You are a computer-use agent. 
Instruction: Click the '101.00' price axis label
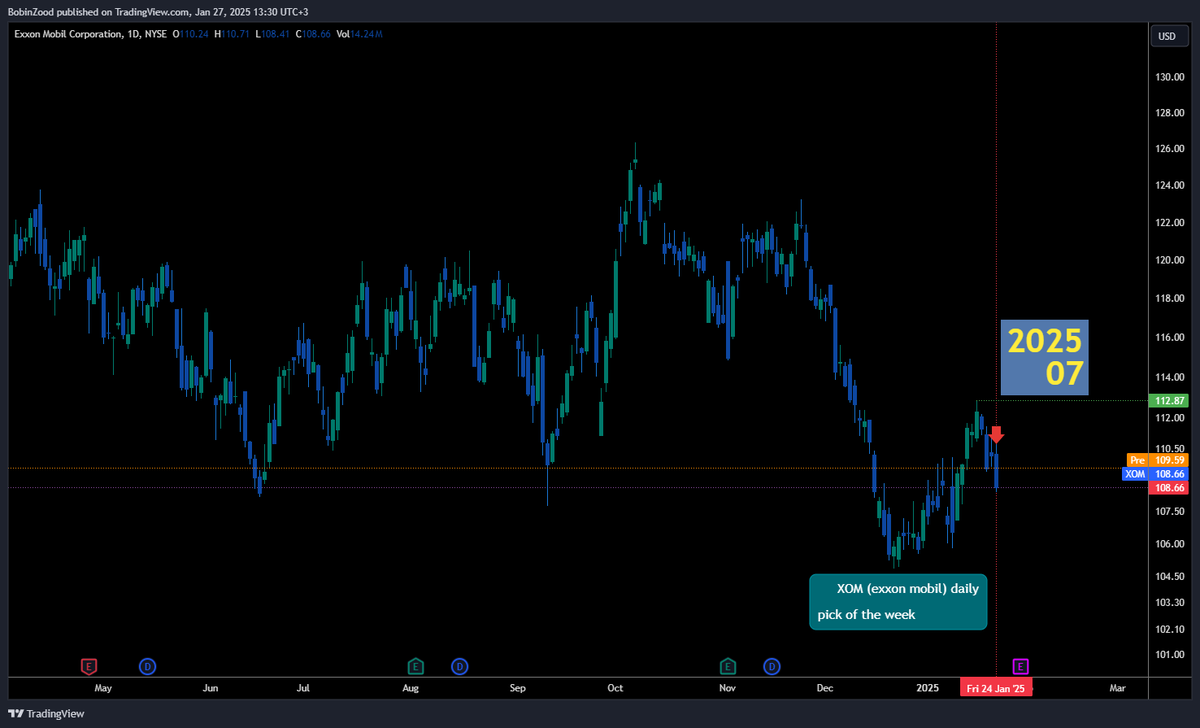click(1169, 655)
